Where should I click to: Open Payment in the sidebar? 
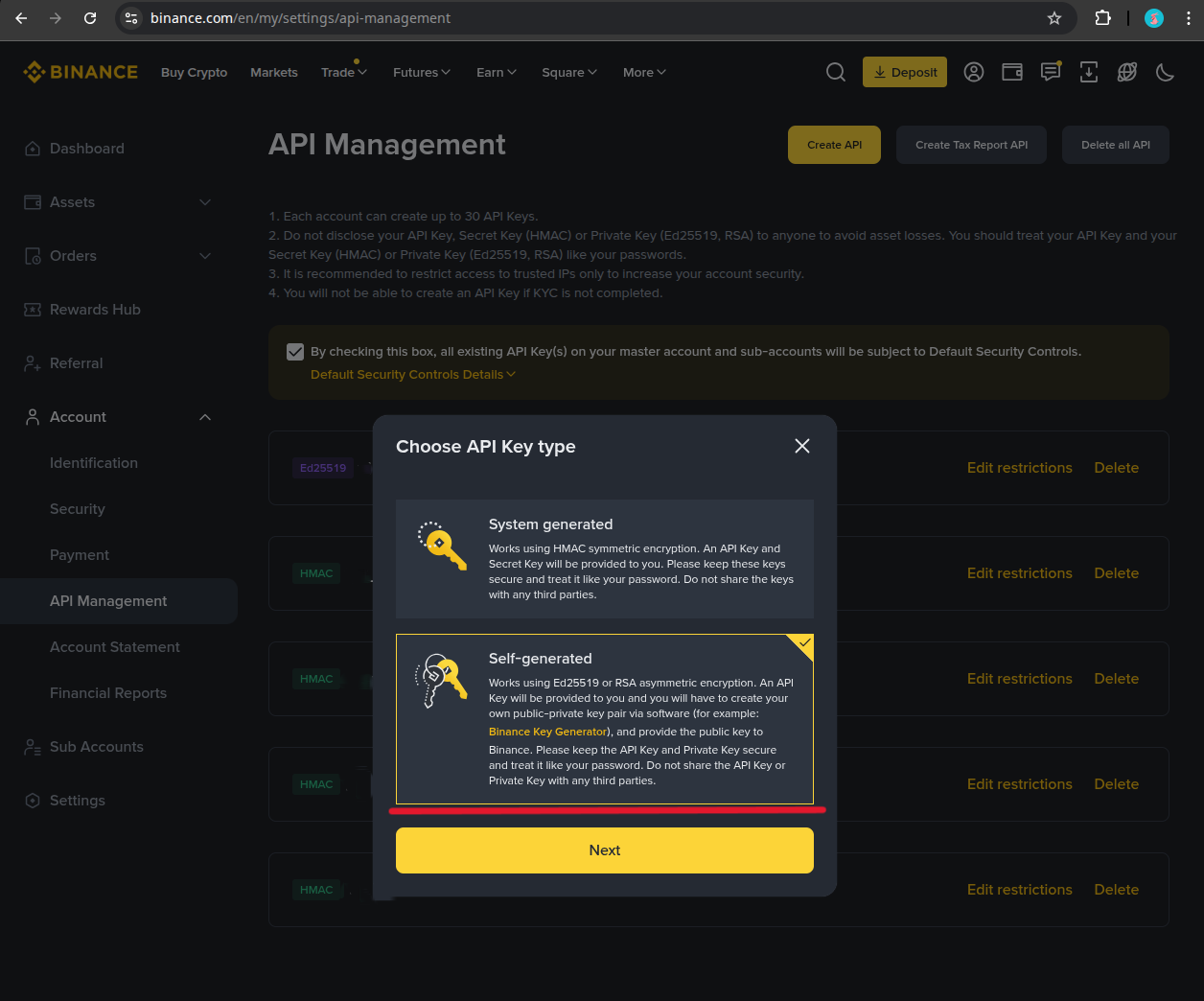(x=80, y=555)
